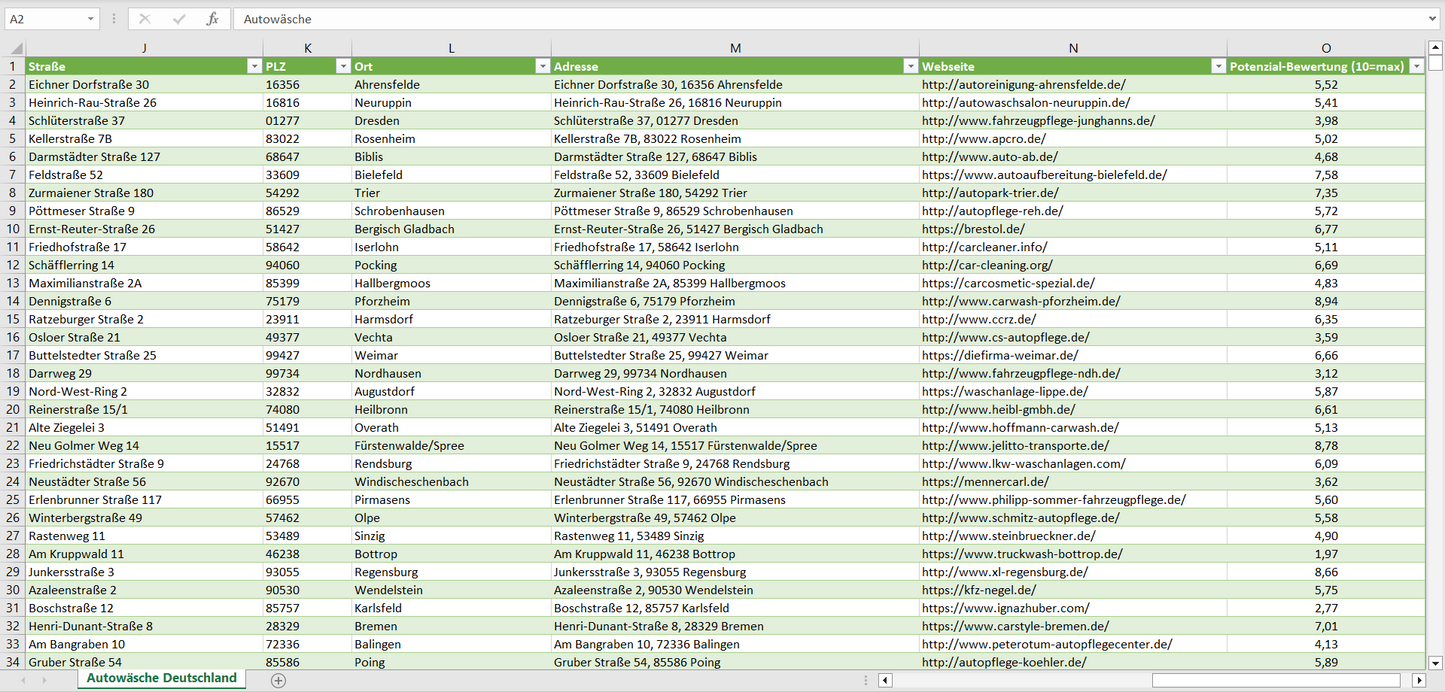This screenshot has height=692, width=1445.
Task: Add a new sheet with plus button
Action: pyautogui.click(x=279, y=680)
